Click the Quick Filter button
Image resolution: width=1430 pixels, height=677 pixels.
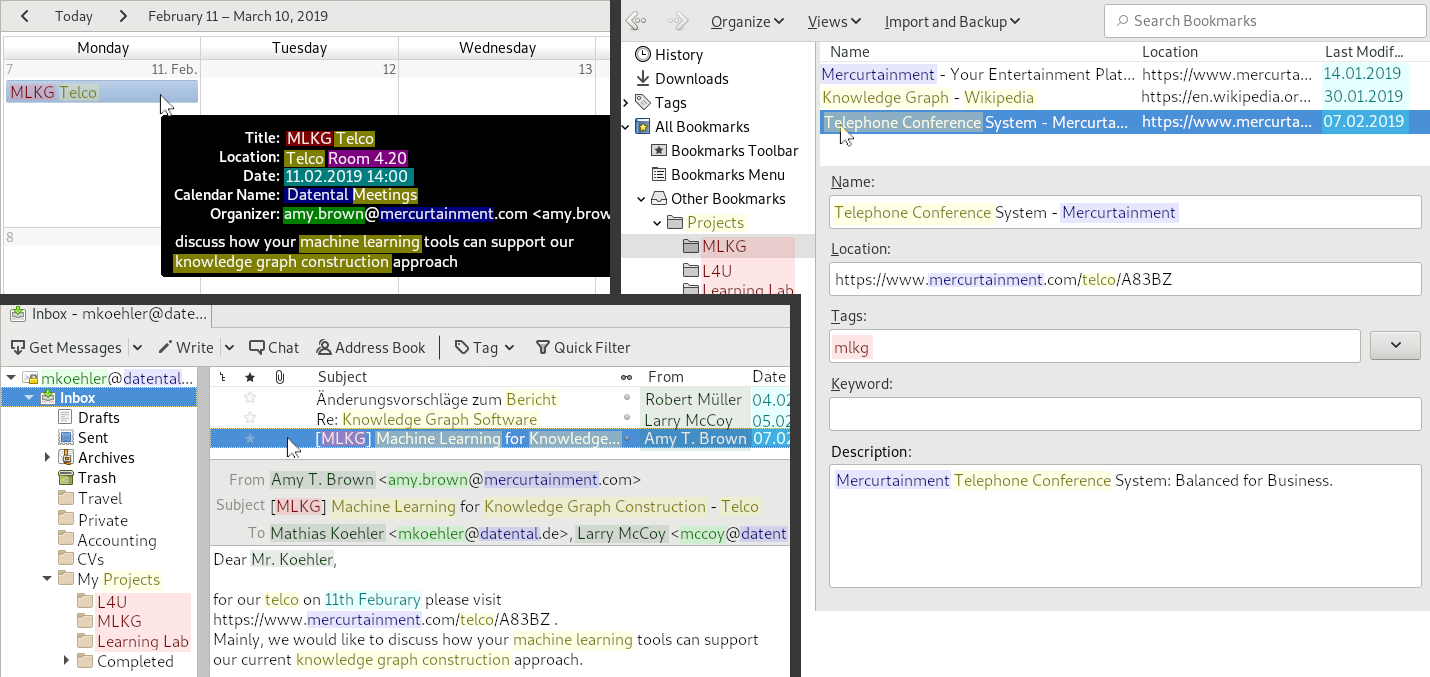583,347
